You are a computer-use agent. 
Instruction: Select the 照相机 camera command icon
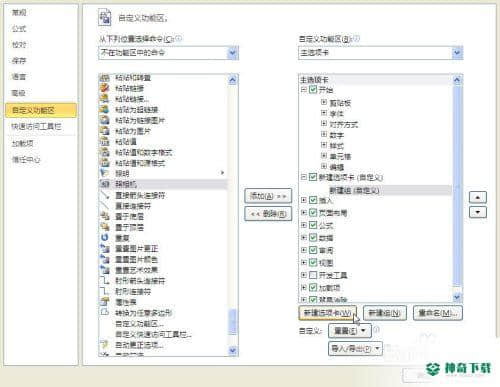[x=105, y=184]
